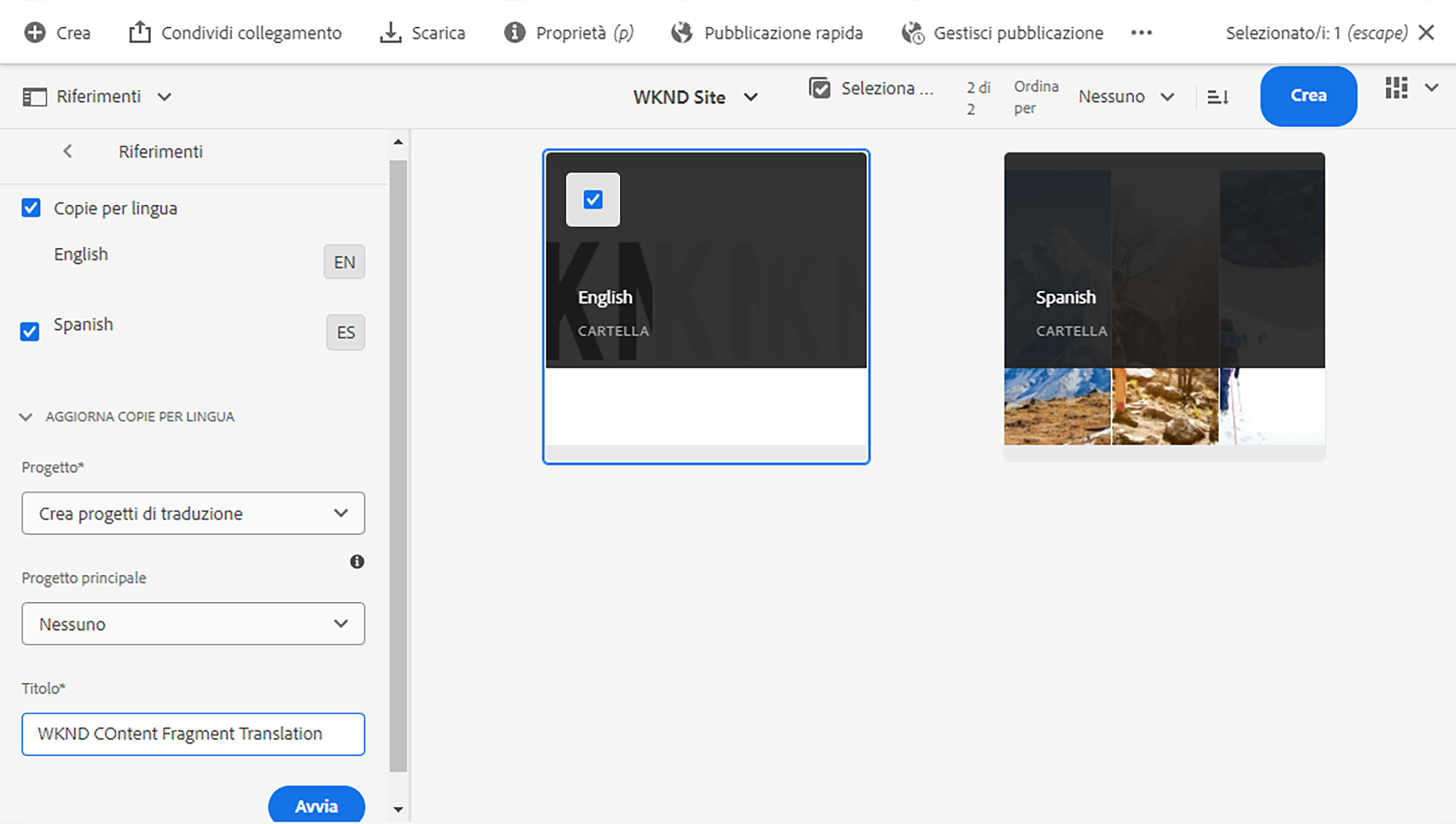Click the Crea plus icon in toolbar
The image size is (1456, 824).
coord(35,32)
